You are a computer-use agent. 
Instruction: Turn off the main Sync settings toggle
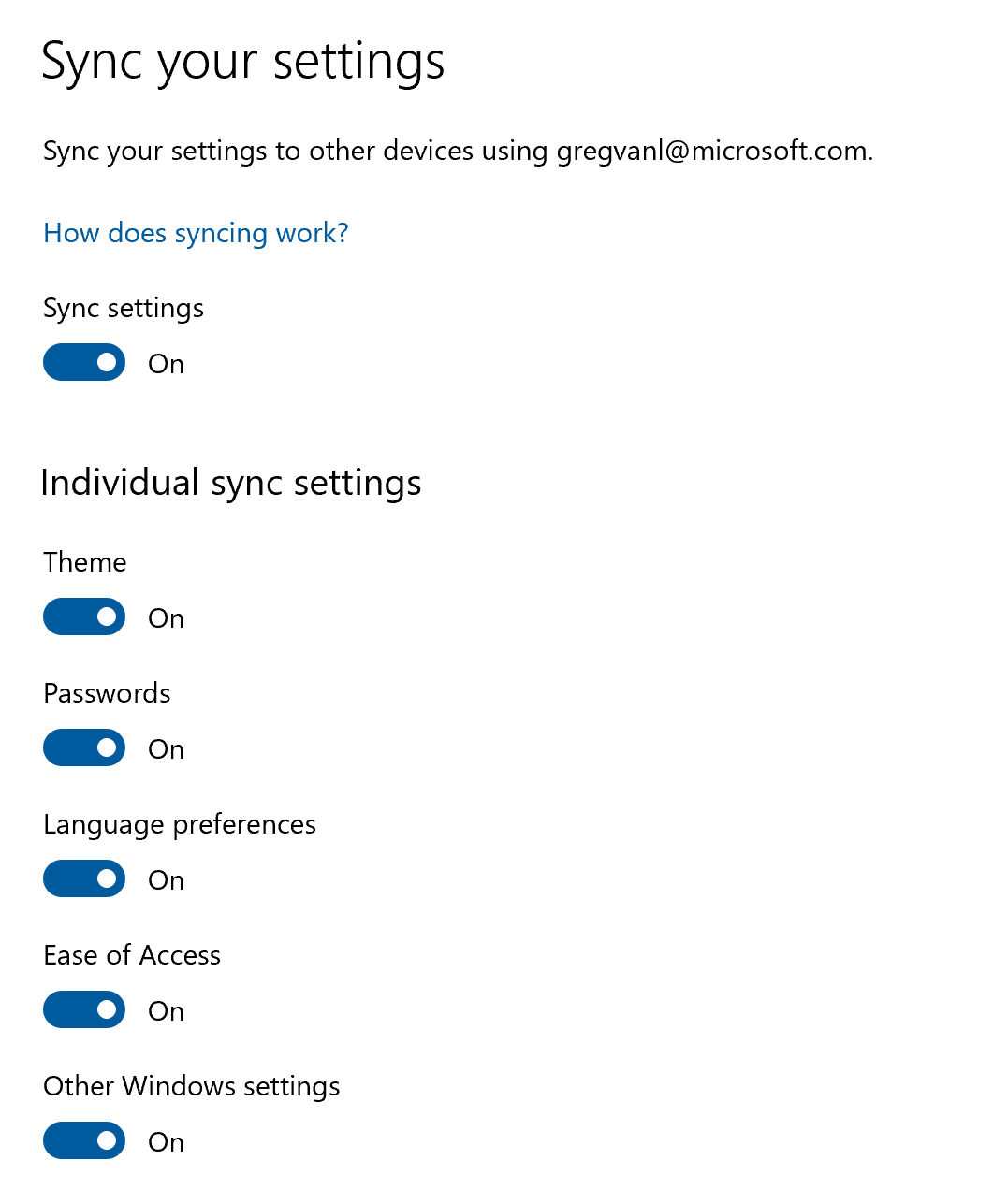[84, 362]
